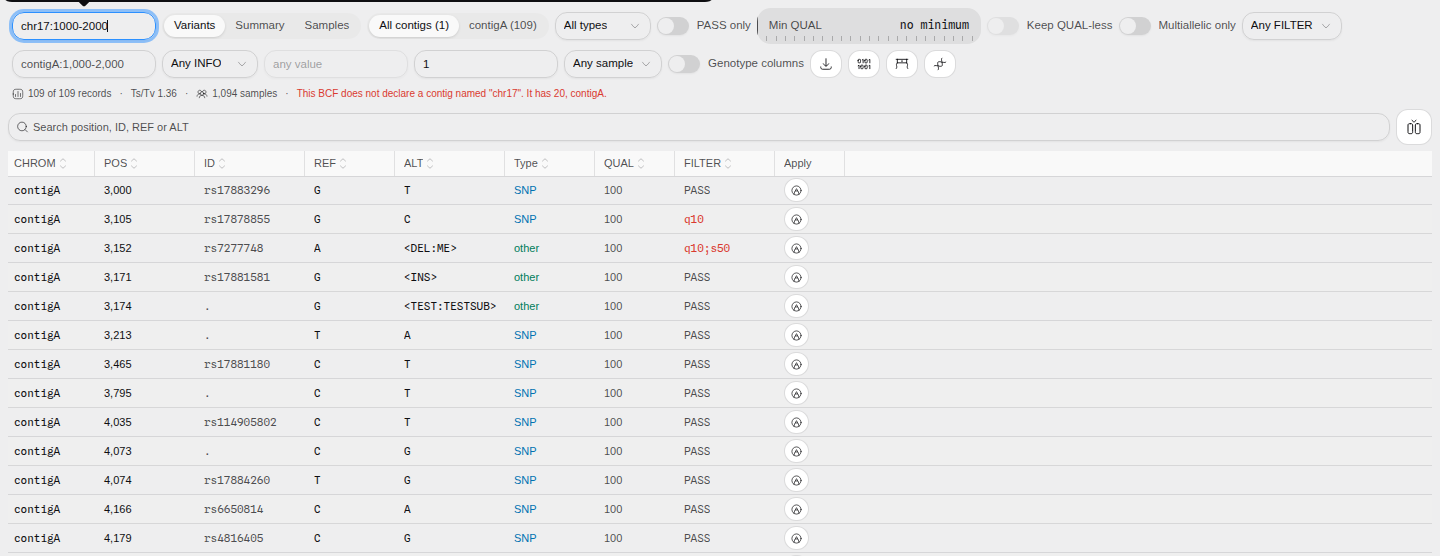Click the SNP type link for rs17883296
The image size is (1440, 556).
[525, 190]
